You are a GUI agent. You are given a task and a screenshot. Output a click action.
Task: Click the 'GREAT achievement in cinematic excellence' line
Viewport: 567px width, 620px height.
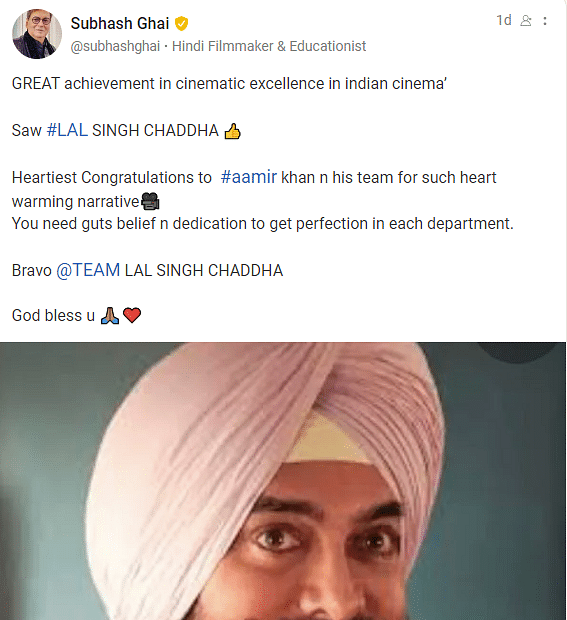pyautogui.click(x=229, y=83)
